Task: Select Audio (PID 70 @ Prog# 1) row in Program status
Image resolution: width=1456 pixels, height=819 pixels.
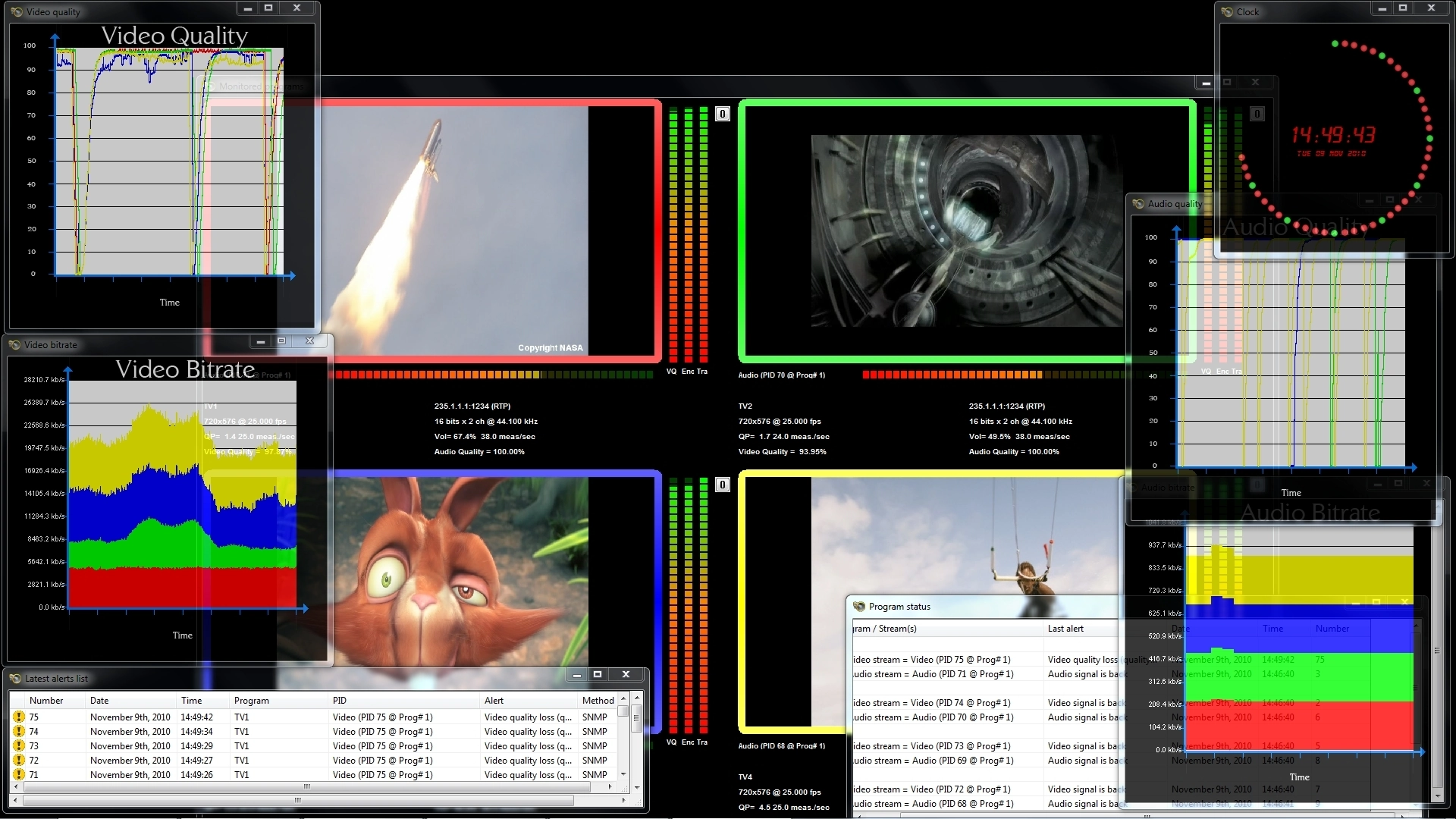Action: 986,717
